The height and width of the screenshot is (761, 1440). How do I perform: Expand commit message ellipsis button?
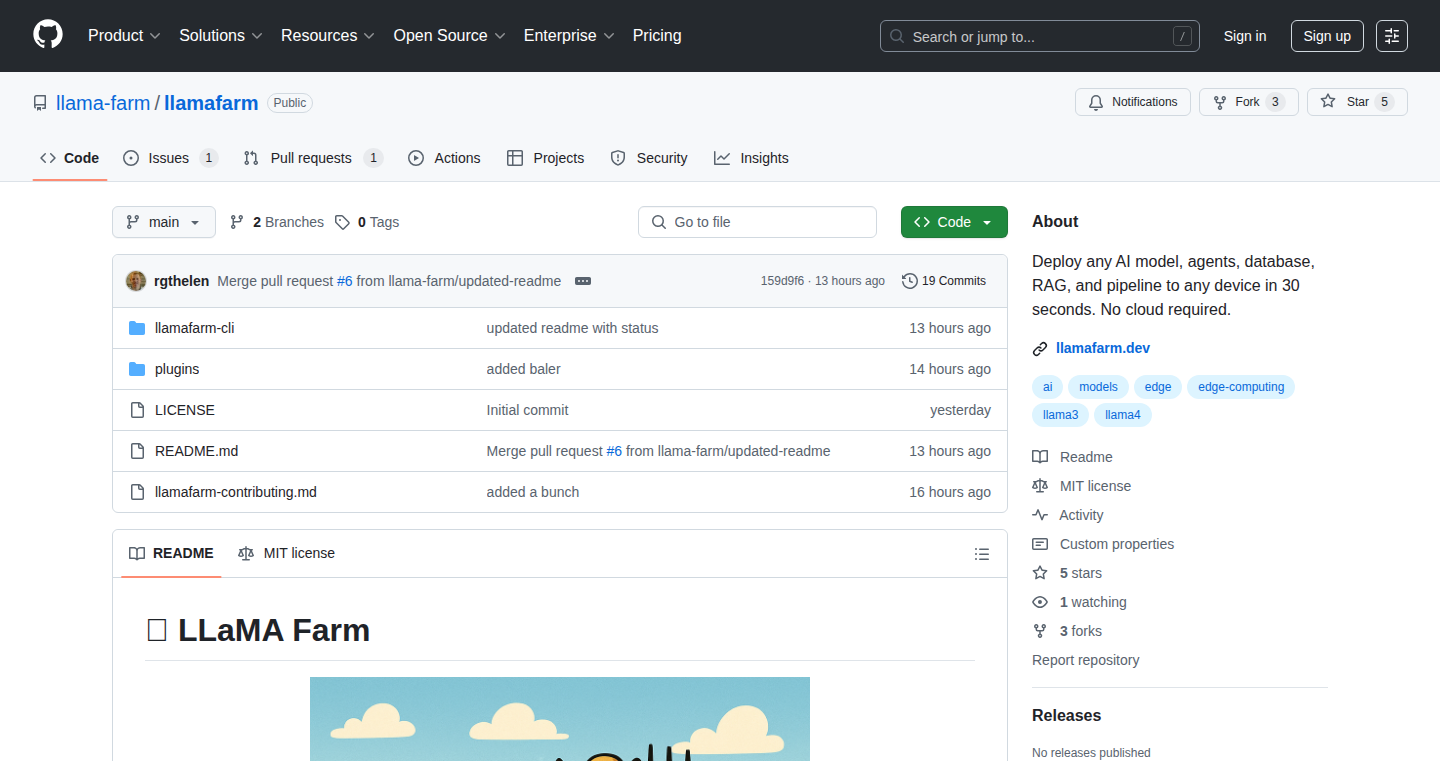click(583, 281)
